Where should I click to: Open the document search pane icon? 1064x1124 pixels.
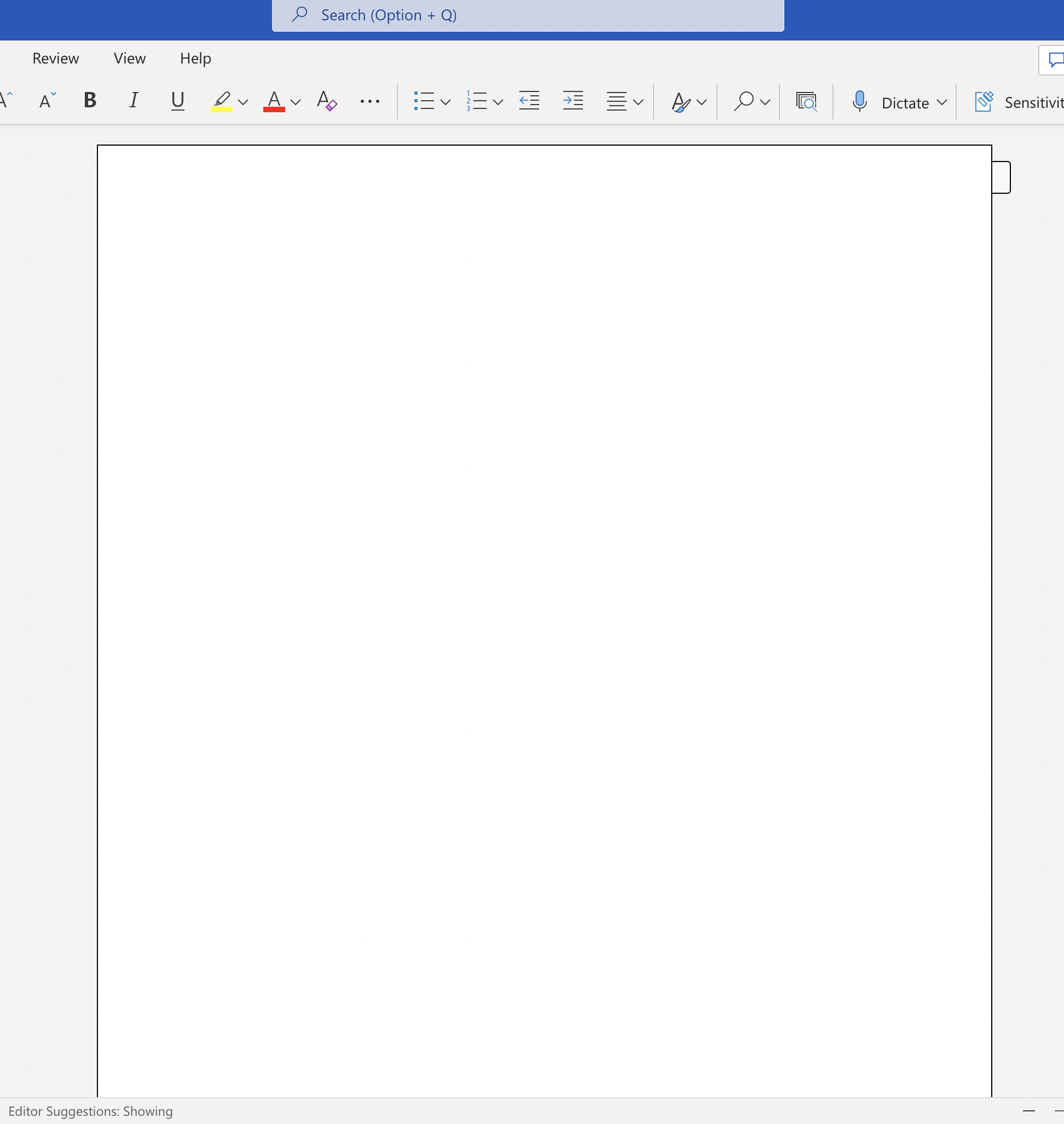tap(806, 102)
